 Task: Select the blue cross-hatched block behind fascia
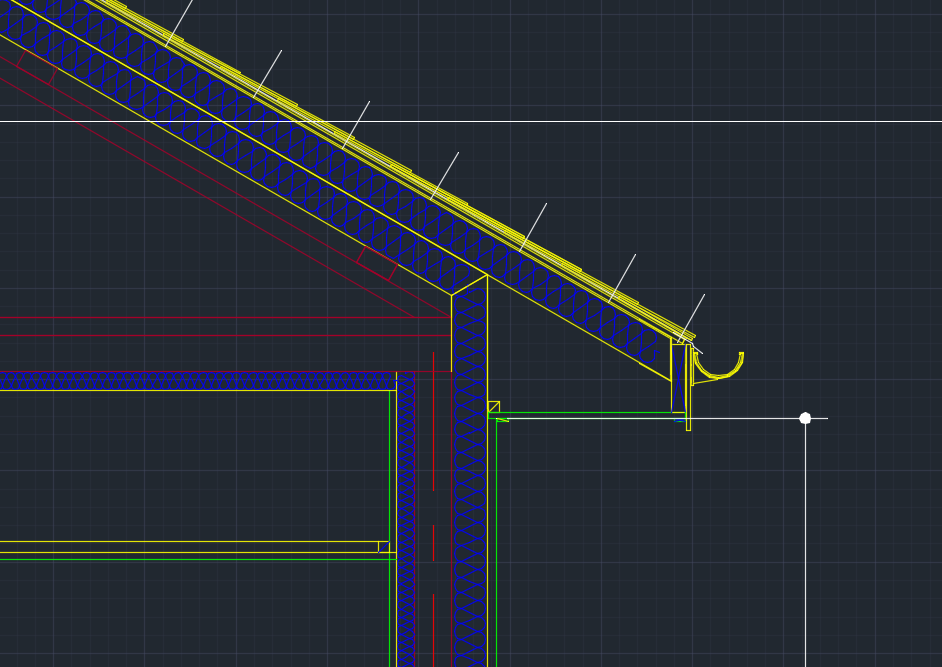click(x=678, y=380)
